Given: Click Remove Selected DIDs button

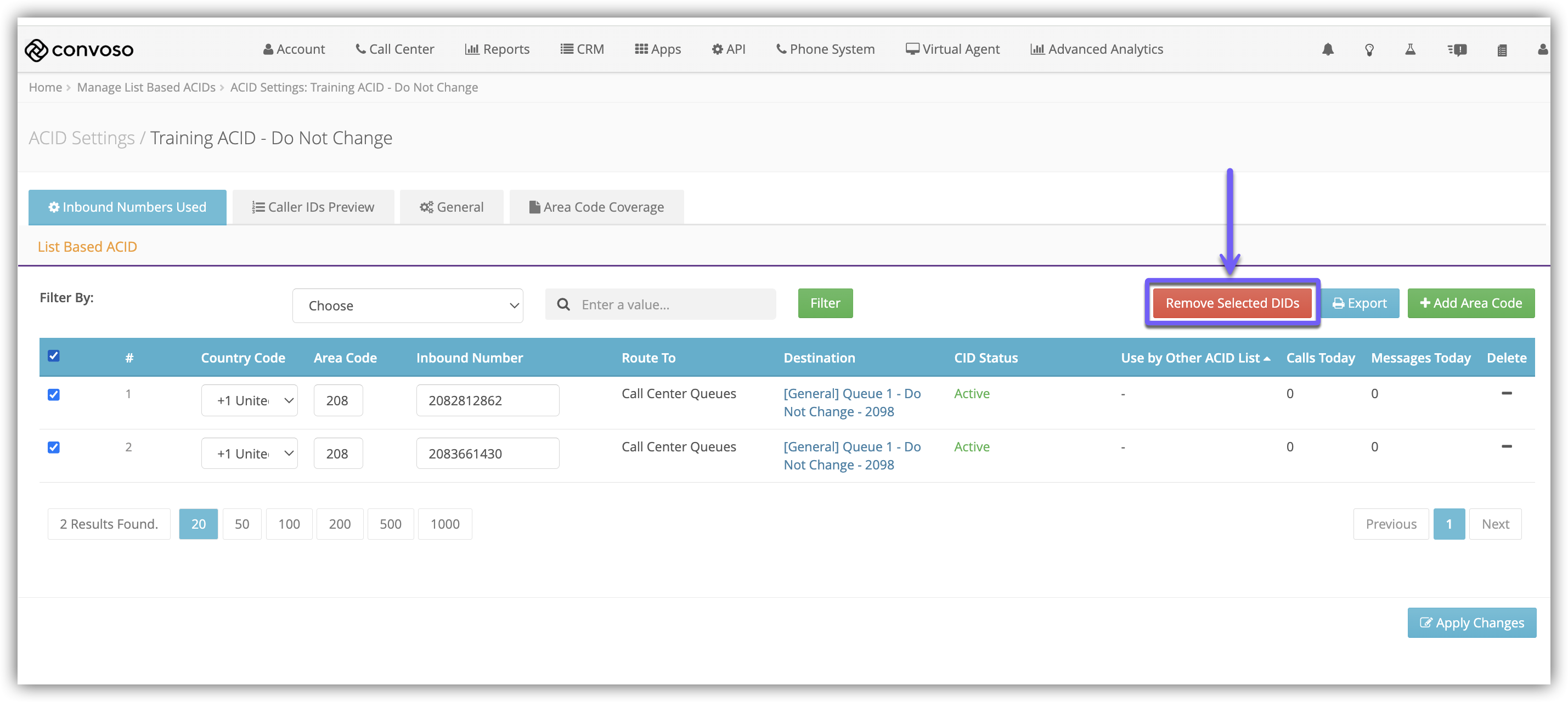Looking at the screenshot, I should (1231, 303).
